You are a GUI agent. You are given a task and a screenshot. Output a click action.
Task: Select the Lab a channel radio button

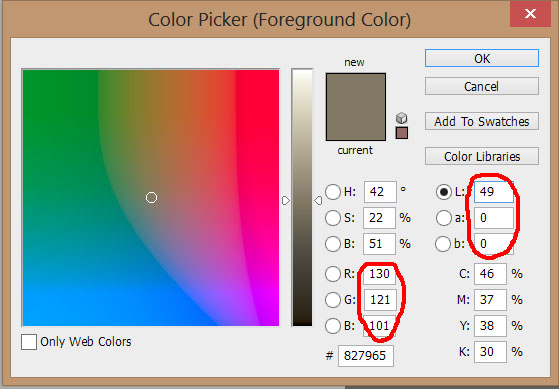coord(443,218)
